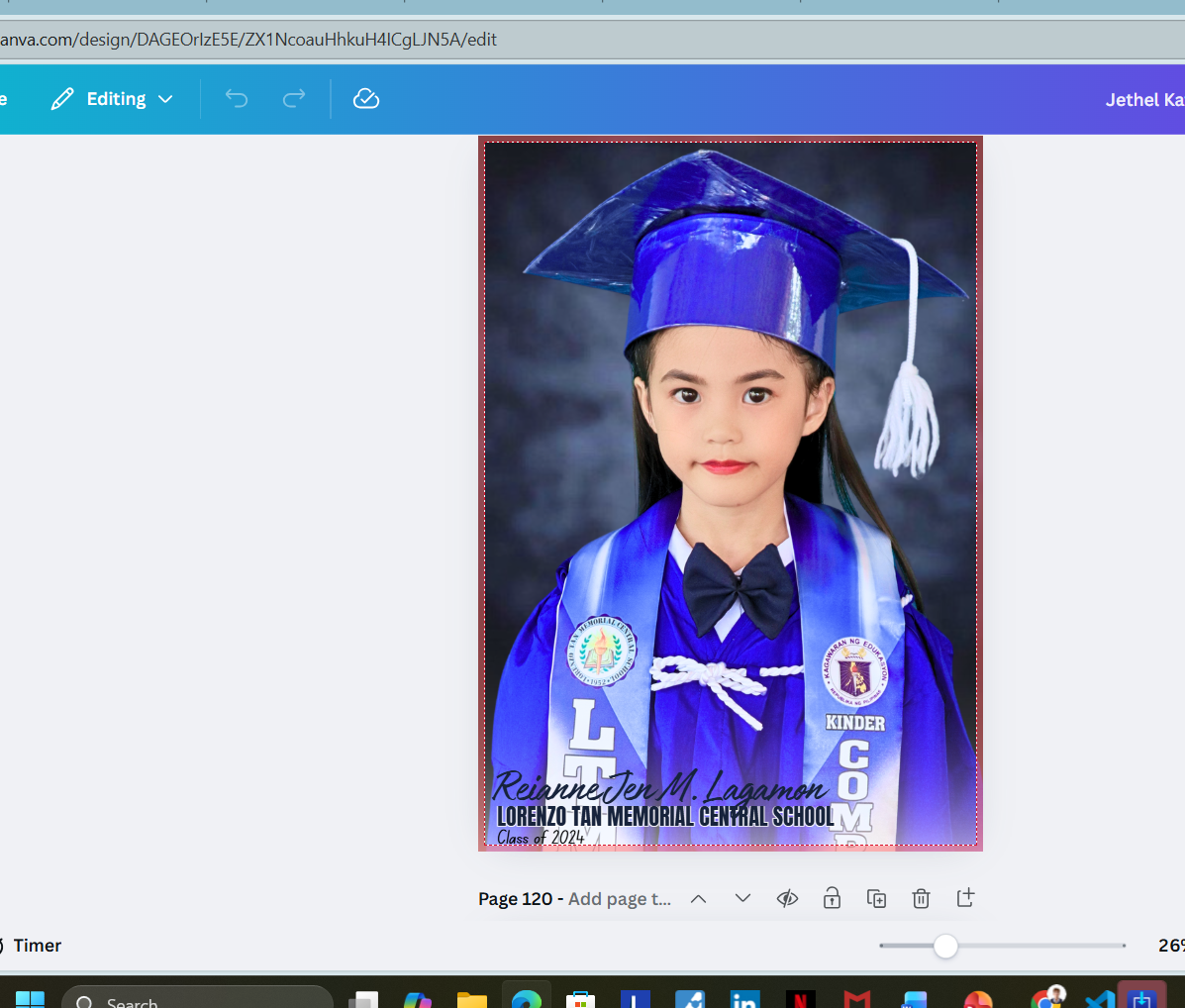Click the Timer option
The height and width of the screenshot is (1008, 1185).
[x=38, y=946]
